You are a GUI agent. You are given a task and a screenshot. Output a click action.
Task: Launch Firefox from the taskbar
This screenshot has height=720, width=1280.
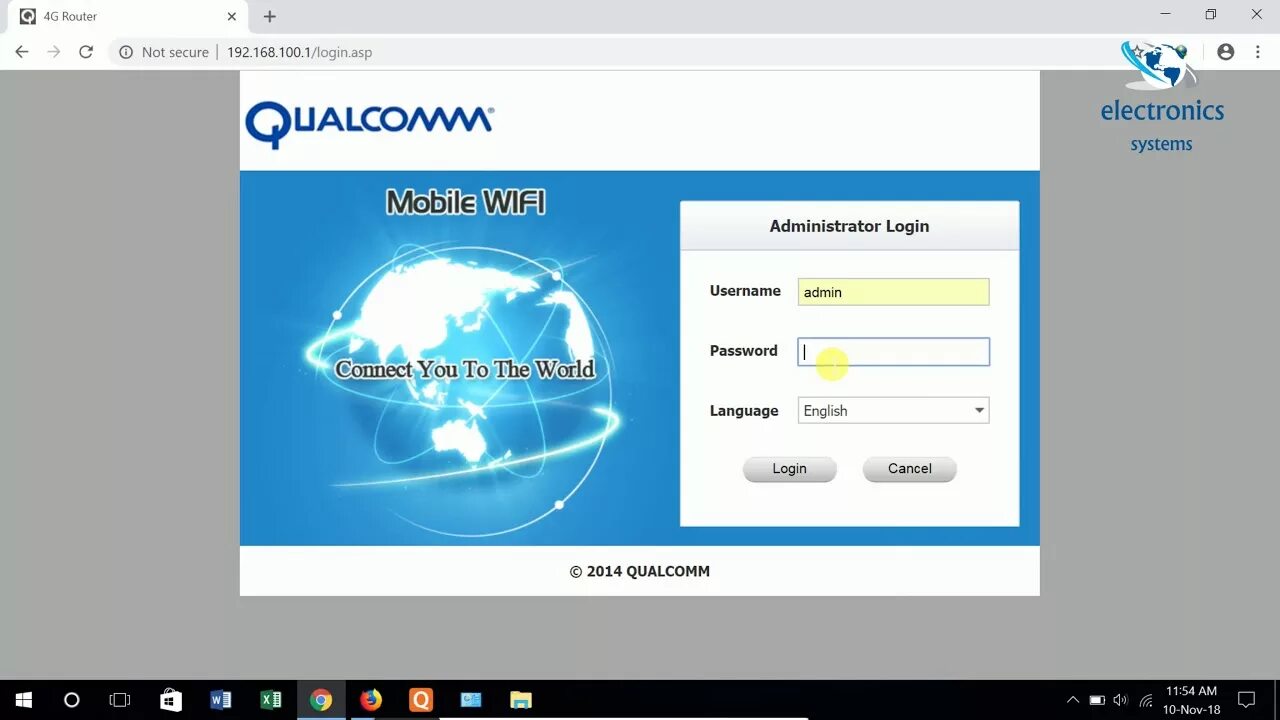click(371, 700)
